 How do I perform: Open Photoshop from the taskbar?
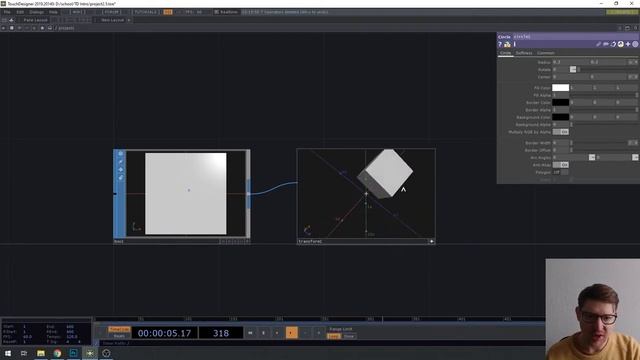(x=73, y=353)
